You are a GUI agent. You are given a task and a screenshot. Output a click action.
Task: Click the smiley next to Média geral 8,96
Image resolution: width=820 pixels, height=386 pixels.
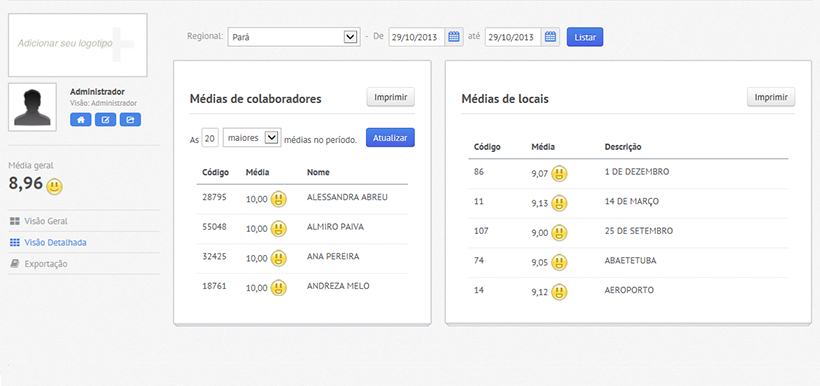[54, 186]
